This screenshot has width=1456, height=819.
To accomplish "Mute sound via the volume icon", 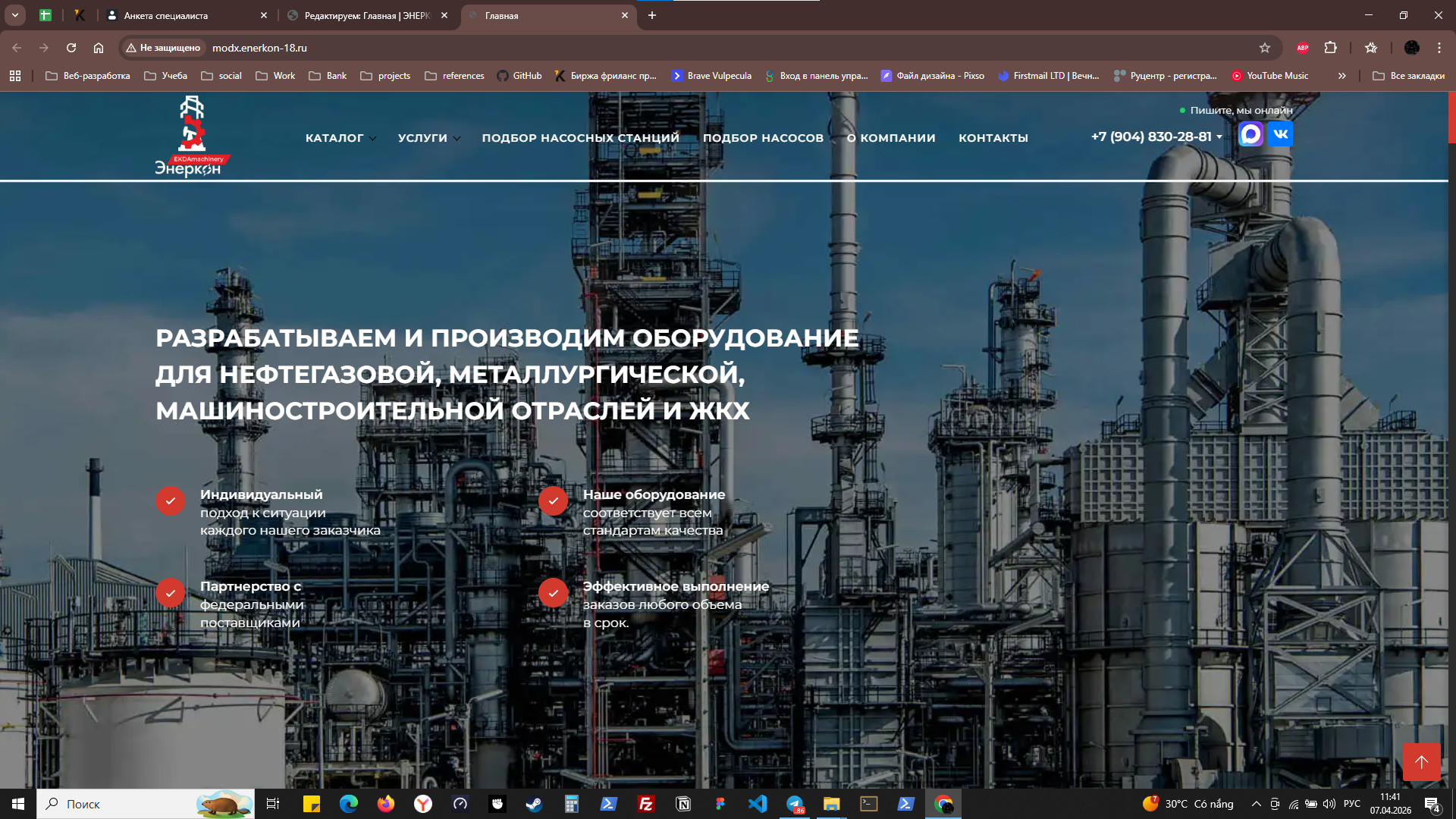I will tap(1329, 804).
